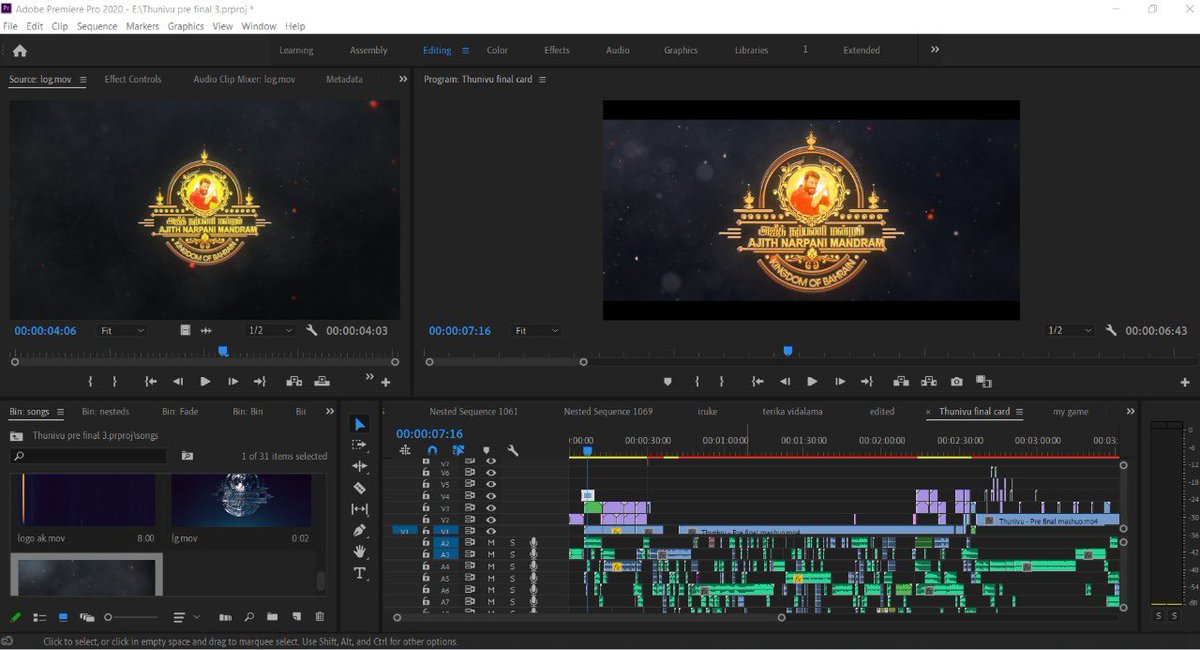Switch project panel to List View
Screen dimensions: 1200x650
click(40, 617)
